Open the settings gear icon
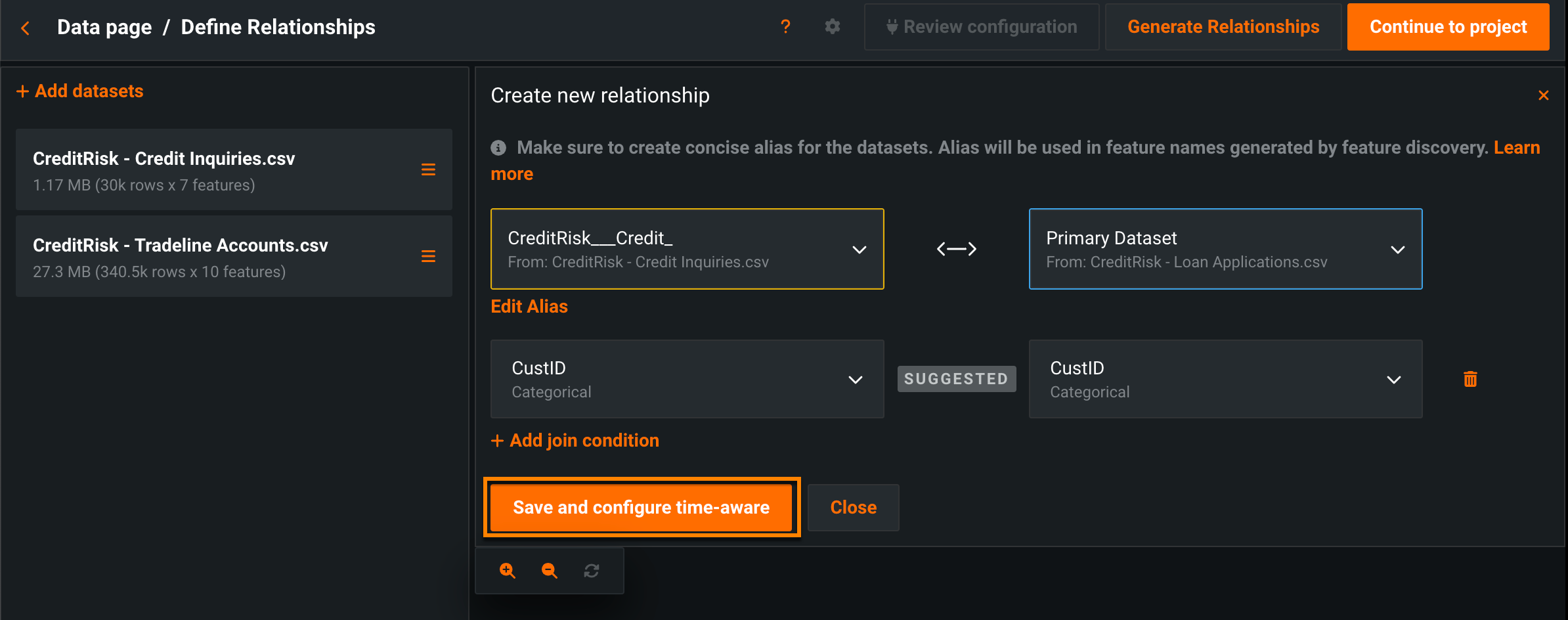1568x620 pixels. 833,27
